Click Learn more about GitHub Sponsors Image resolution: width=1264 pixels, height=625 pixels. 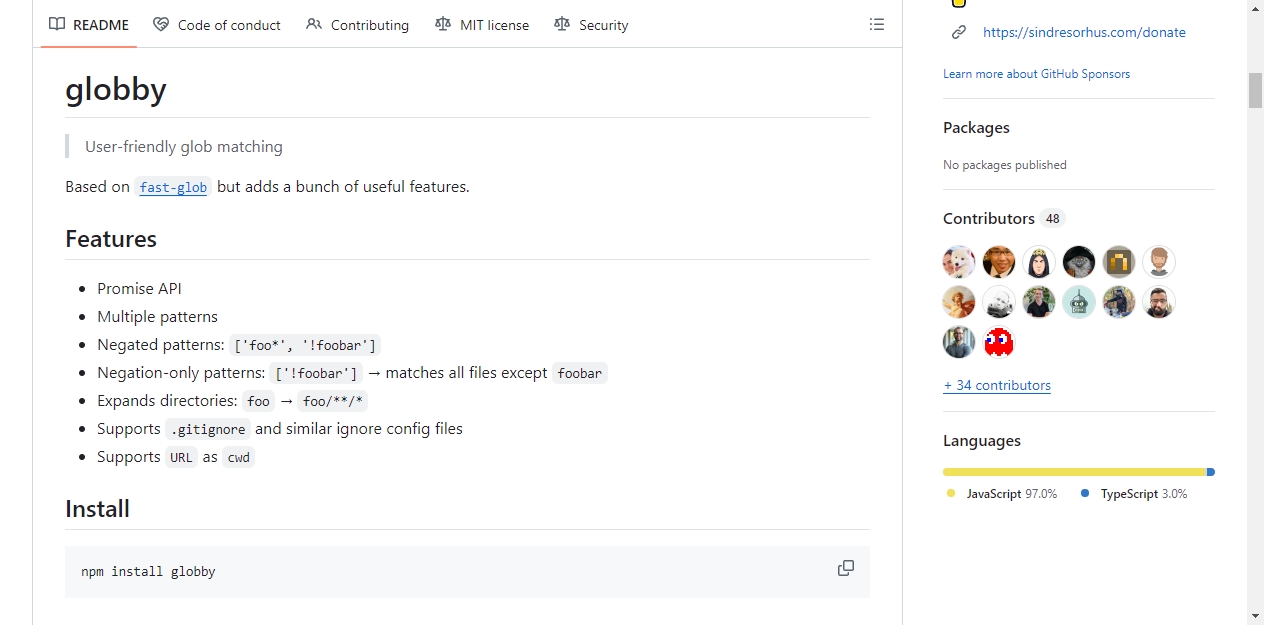[1036, 74]
